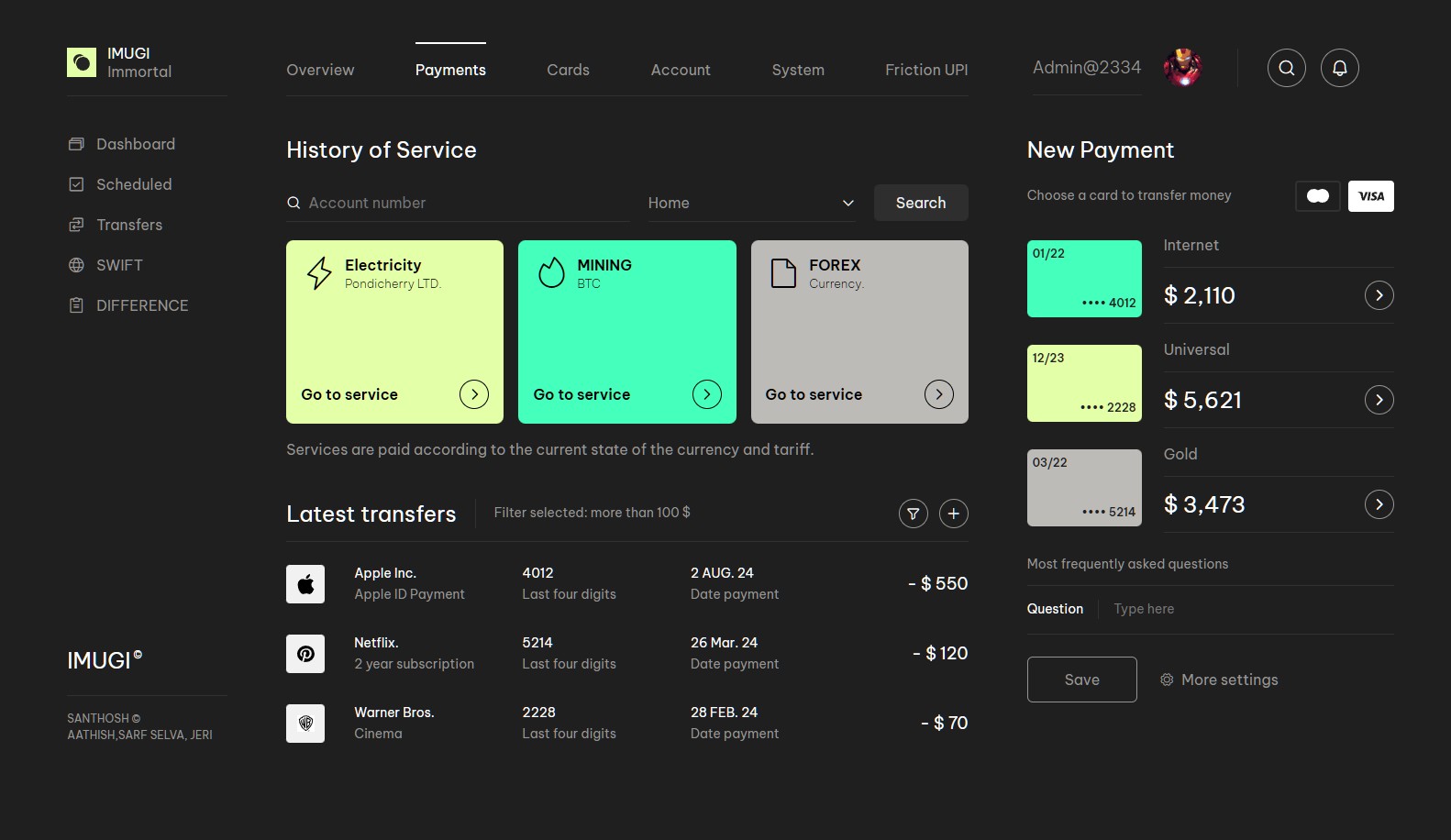Screen dimensions: 1451x840
Task: Click the arrow on the MINING card
Action: pos(707,394)
